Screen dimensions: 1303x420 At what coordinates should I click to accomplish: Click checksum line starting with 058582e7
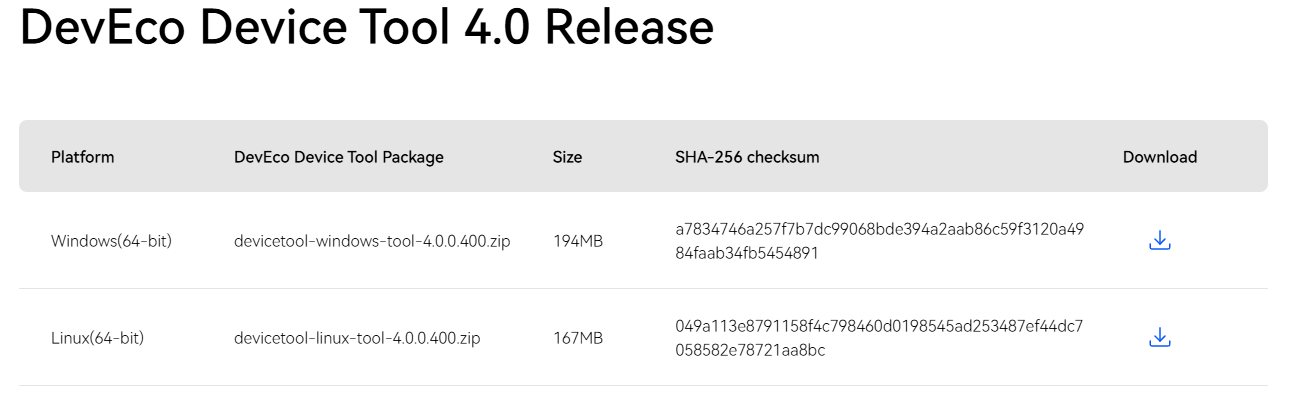coord(750,350)
